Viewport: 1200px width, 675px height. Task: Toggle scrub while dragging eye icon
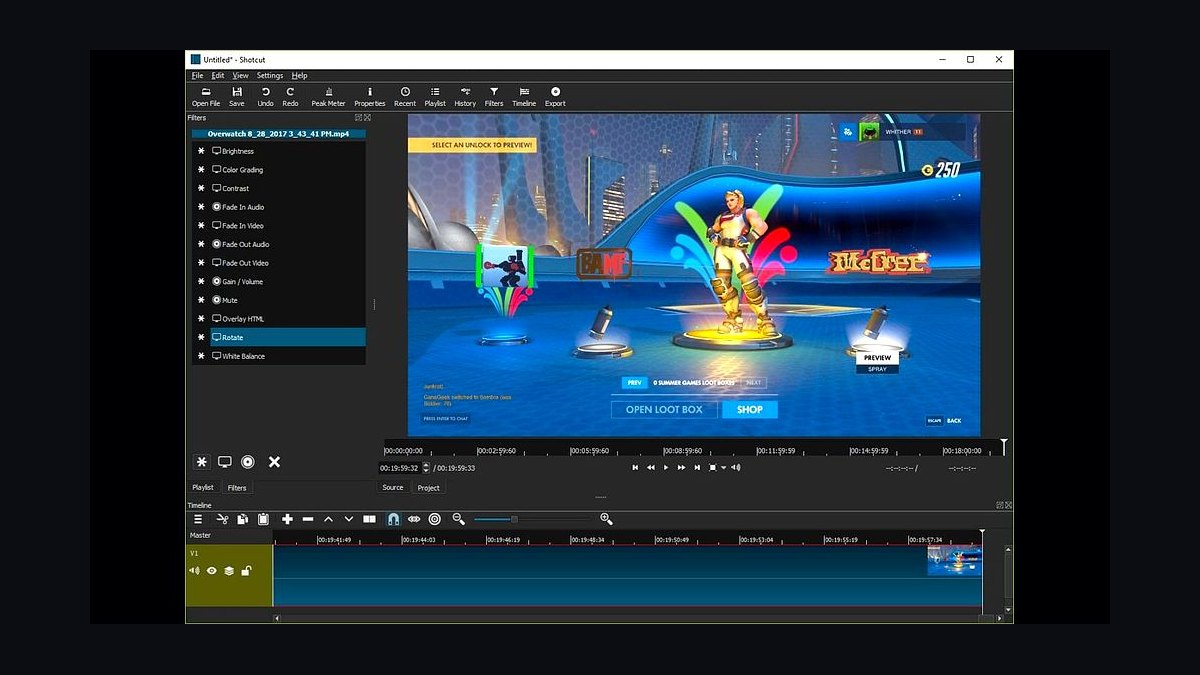click(414, 519)
